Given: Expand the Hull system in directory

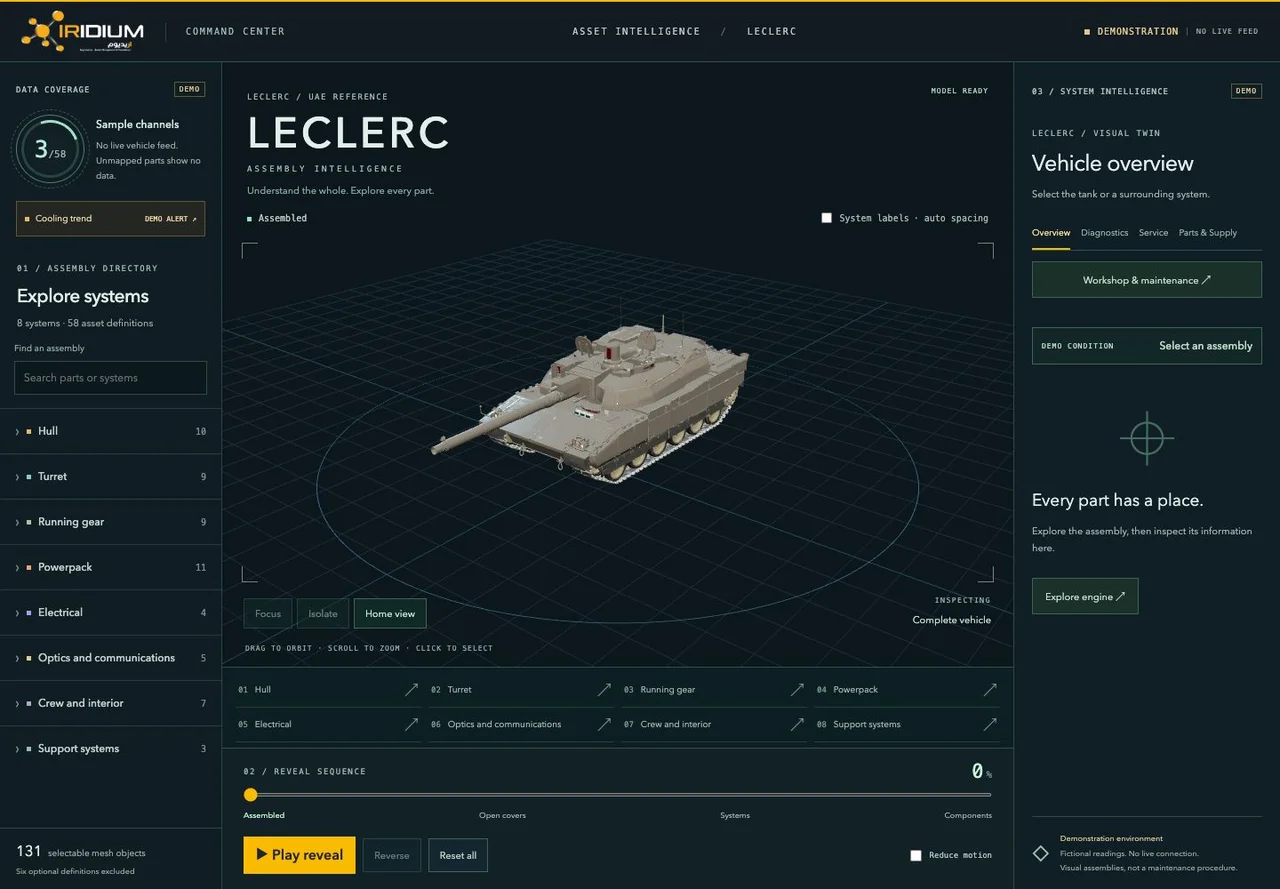Looking at the screenshot, I should point(110,431).
